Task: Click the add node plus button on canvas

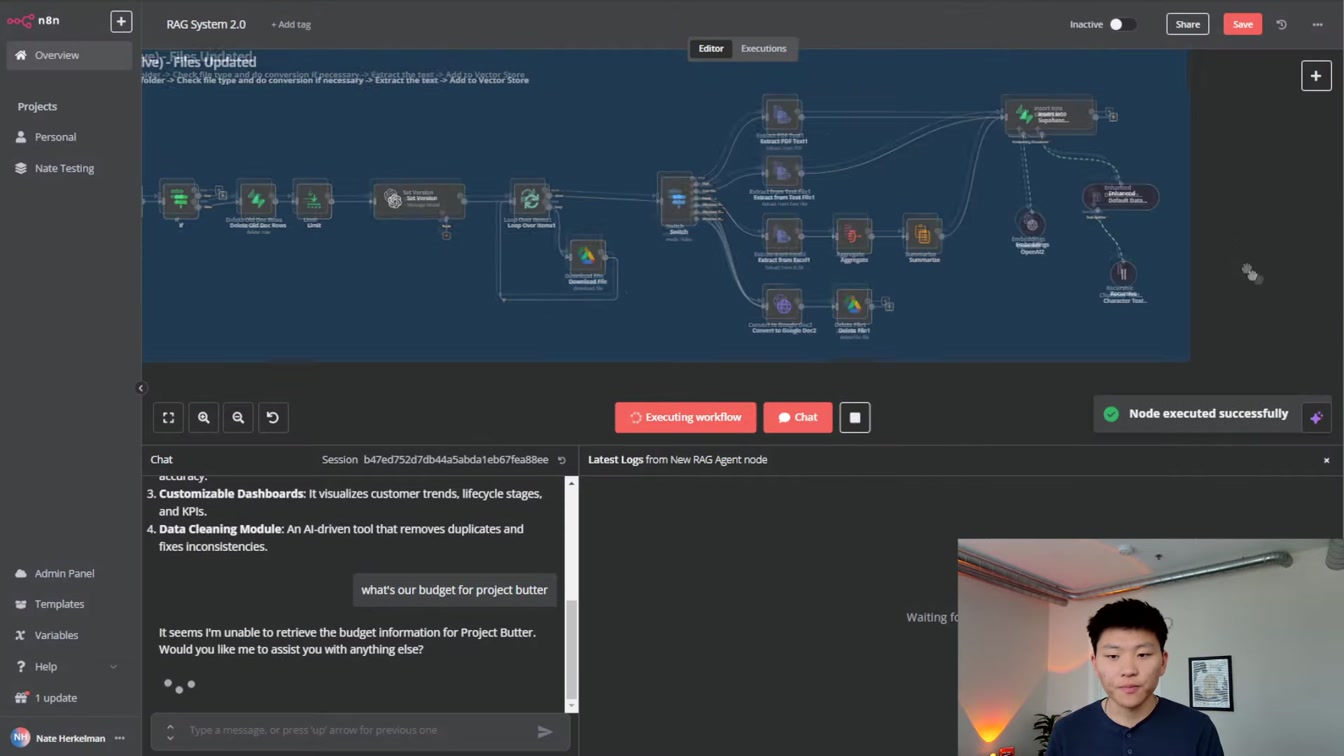Action: pyautogui.click(x=1316, y=76)
